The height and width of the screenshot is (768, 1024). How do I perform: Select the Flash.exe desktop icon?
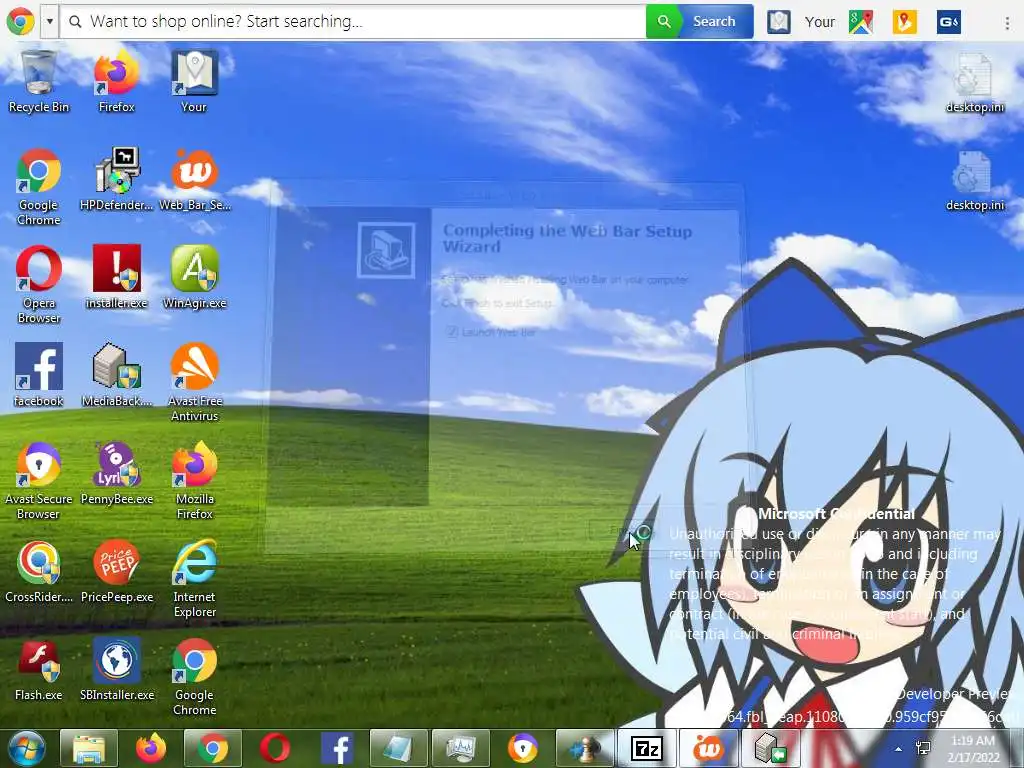[x=39, y=669]
